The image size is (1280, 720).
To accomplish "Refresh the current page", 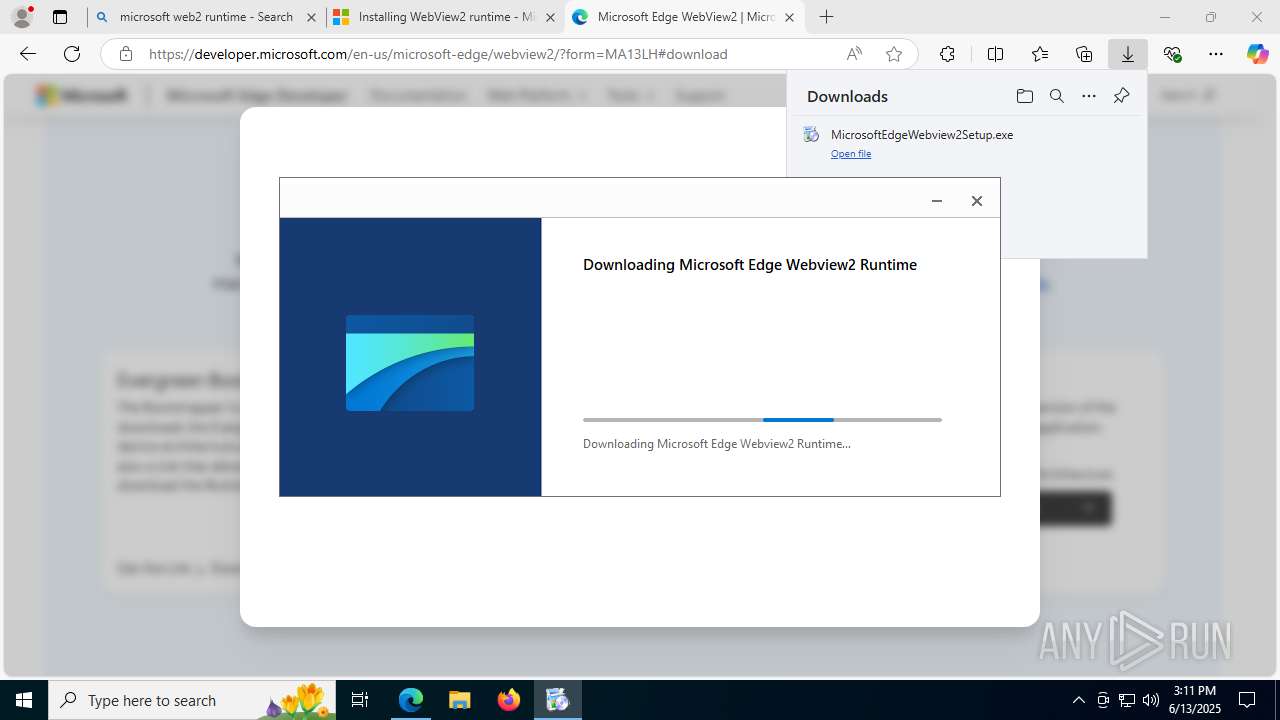I will [x=72, y=54].
